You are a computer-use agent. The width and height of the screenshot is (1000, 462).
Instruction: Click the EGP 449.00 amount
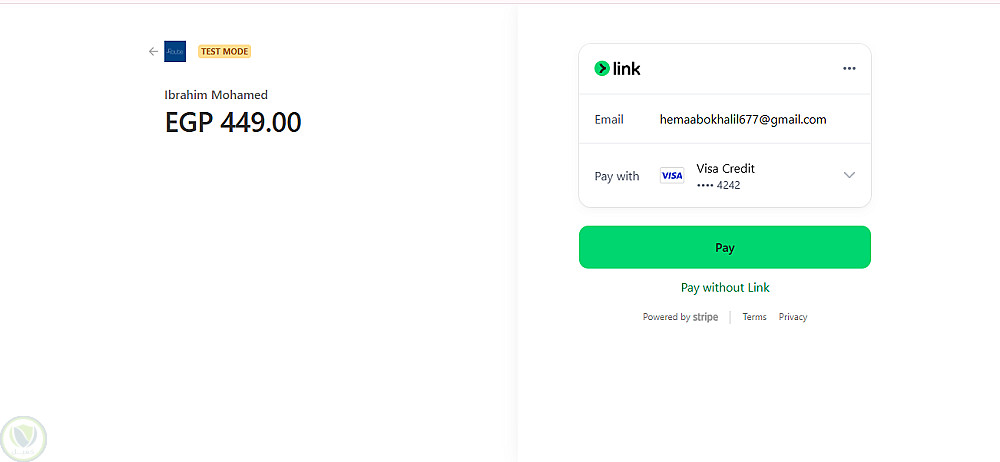[x=233, y=123]
